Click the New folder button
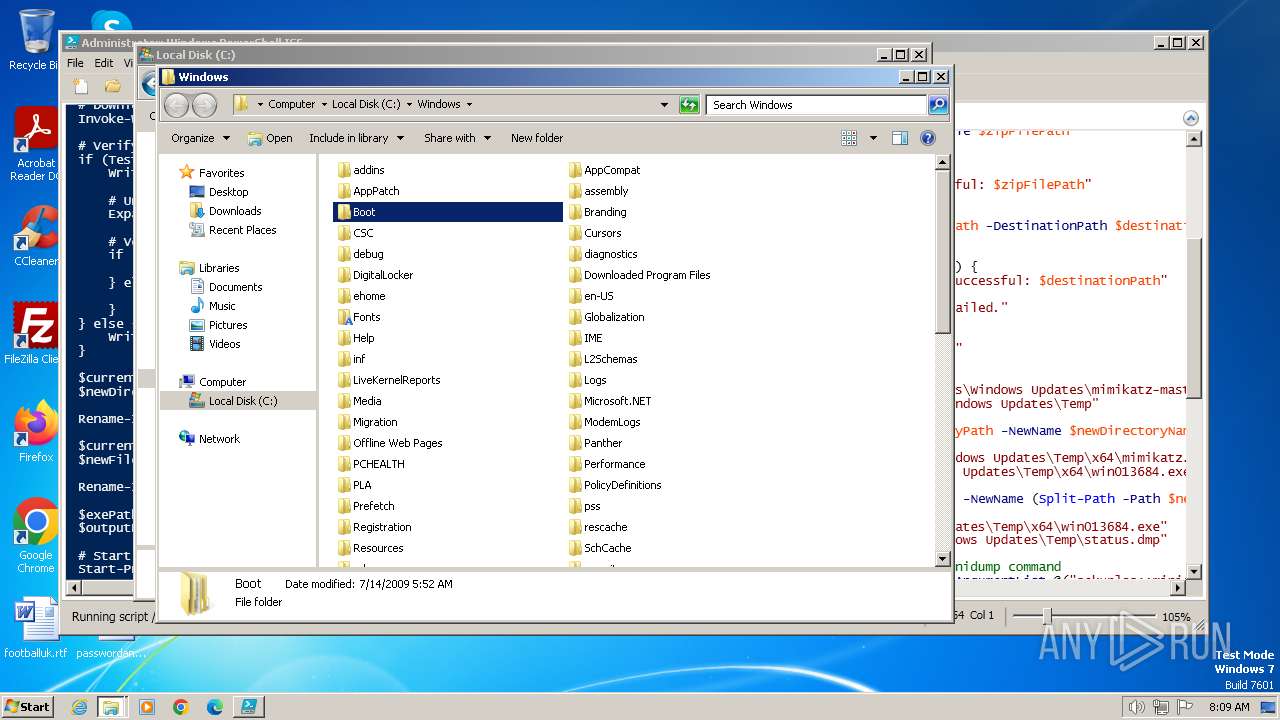This screenshot has height=720, width=1280. [x=537, y=138]
